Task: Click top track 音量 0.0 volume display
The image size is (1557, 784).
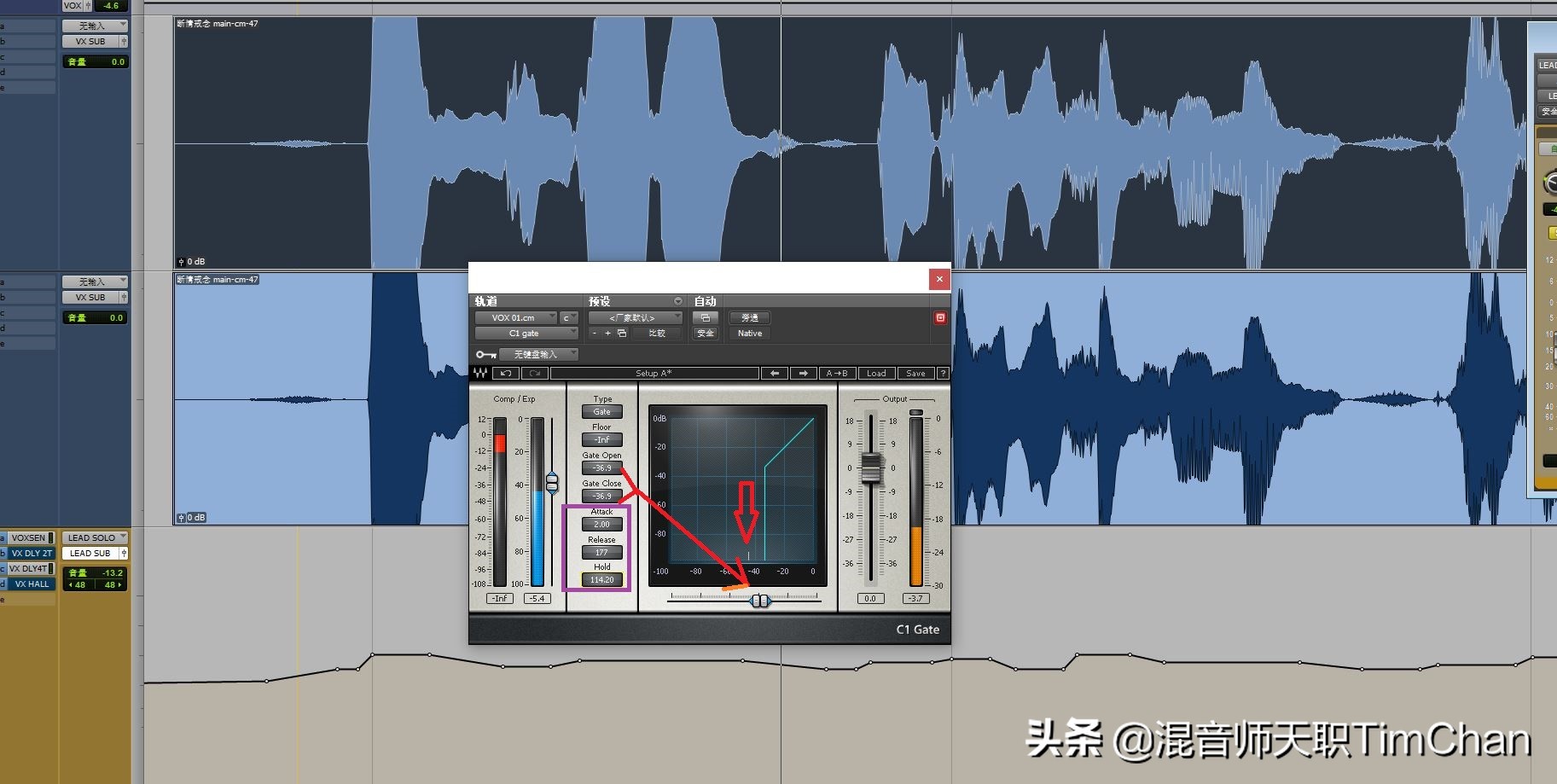Action: tap(96, 61)
